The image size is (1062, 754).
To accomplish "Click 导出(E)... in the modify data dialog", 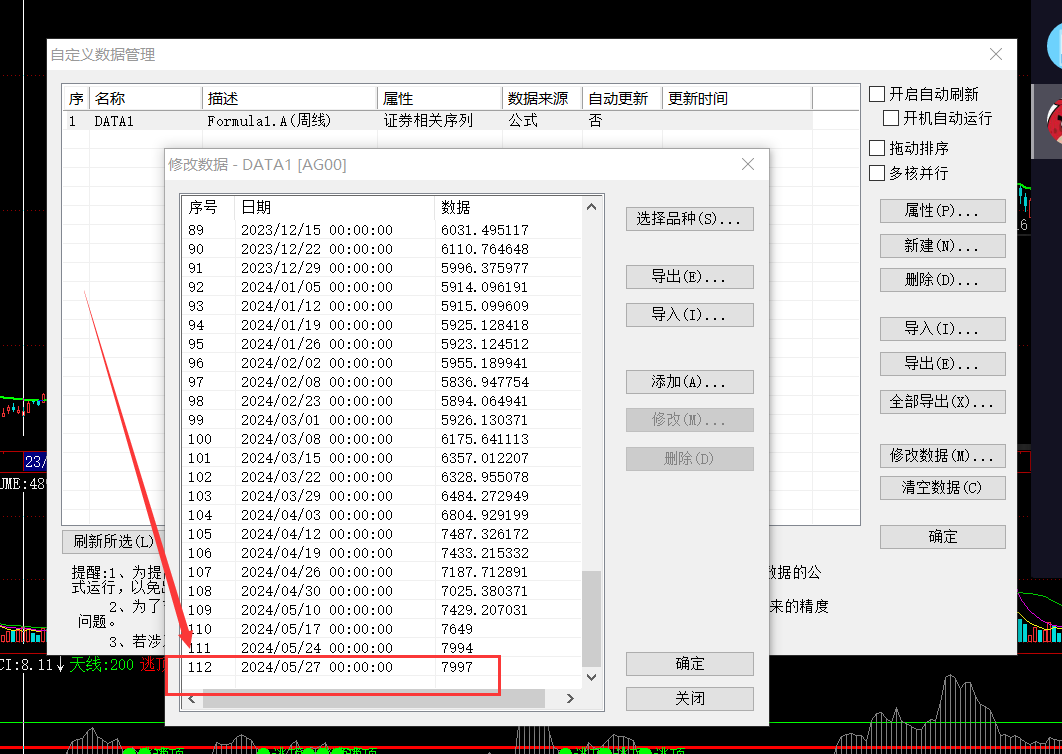I will (x=689, y=277).
